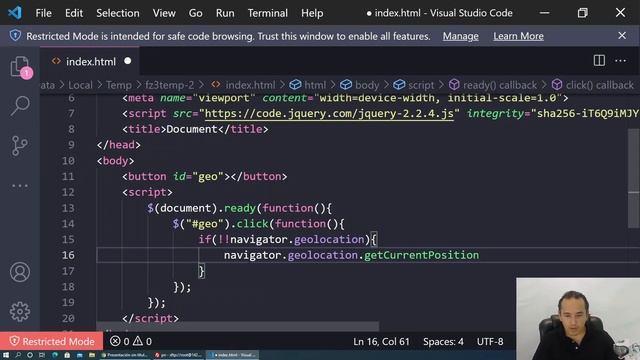Viewport: 640px width, 360px height.
Task: Click the Presentación taskbar window button
Action: [x=125, y=355]
